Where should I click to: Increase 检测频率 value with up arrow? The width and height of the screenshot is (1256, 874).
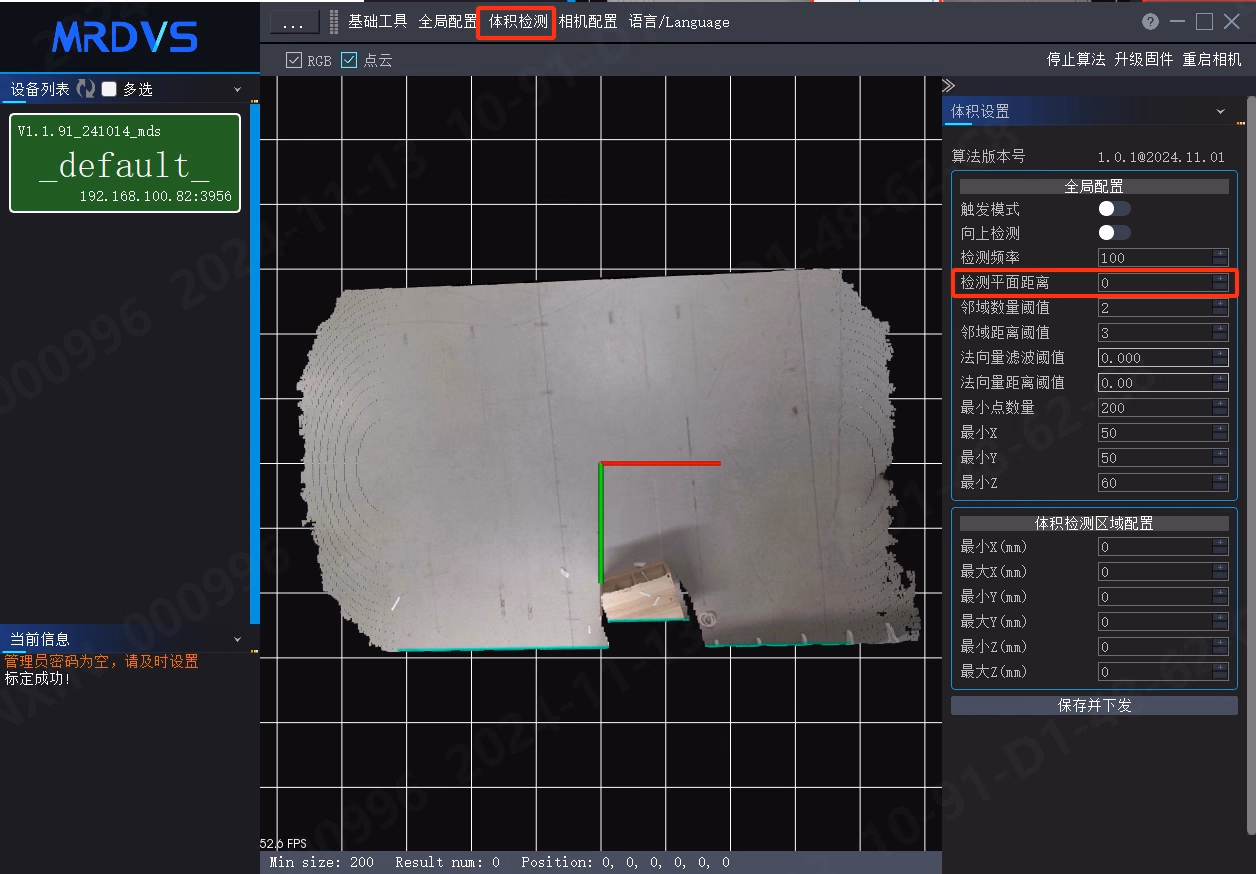click(x=1220, y=253)
